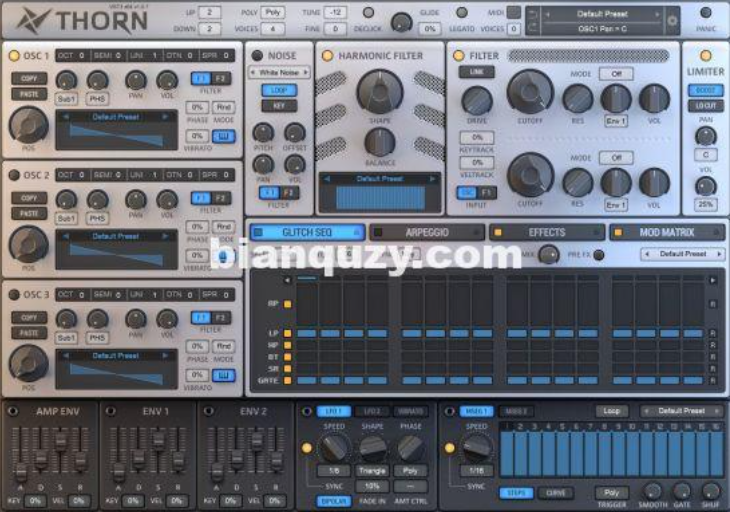
Task: Click the upper filter RES knob
Action: tap(577, 99)
